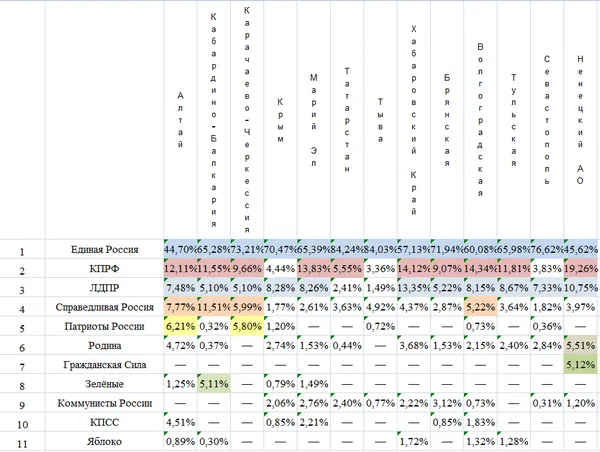Click the Ненецкий АО column header
600x452 pixels.
click(580, 120)
